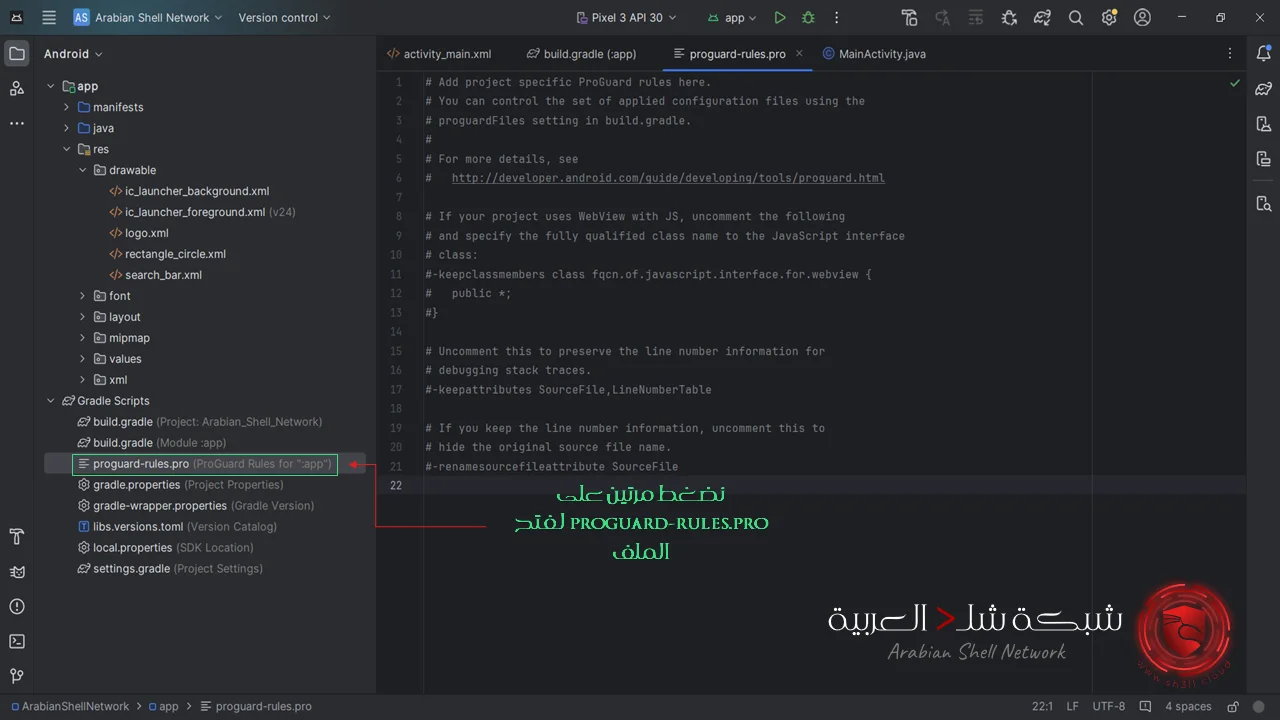Expand the java folder

(67, 128)
